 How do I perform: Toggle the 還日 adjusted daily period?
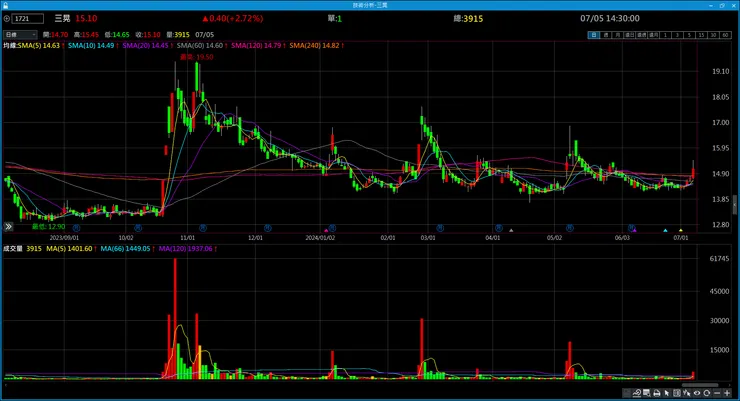coord(630,34)
